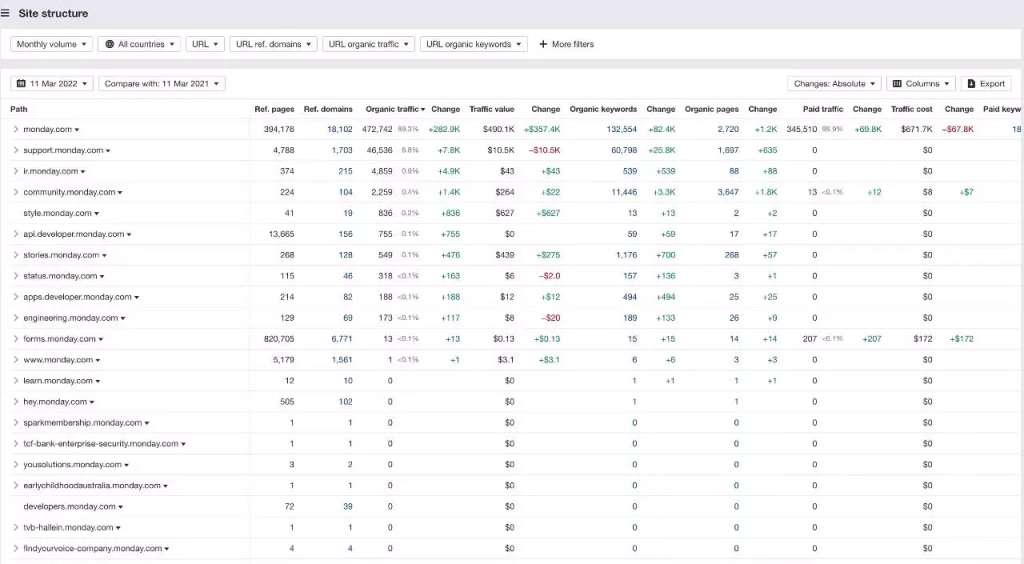1024x564 pixels.
Task: Click the More filters button
Action: [566, 44]
